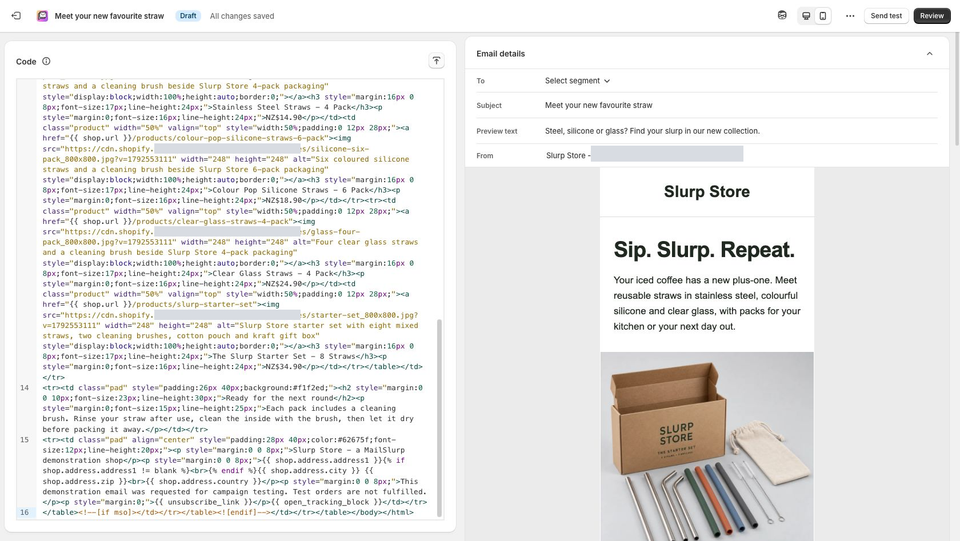Viewport: 960px width, 541px height.
Task: Click the 'Email details' heading
Action: pos(500,54)
